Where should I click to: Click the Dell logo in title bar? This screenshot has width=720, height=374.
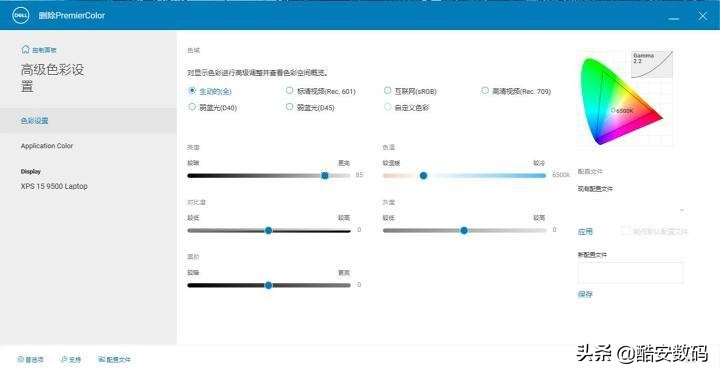20,15
